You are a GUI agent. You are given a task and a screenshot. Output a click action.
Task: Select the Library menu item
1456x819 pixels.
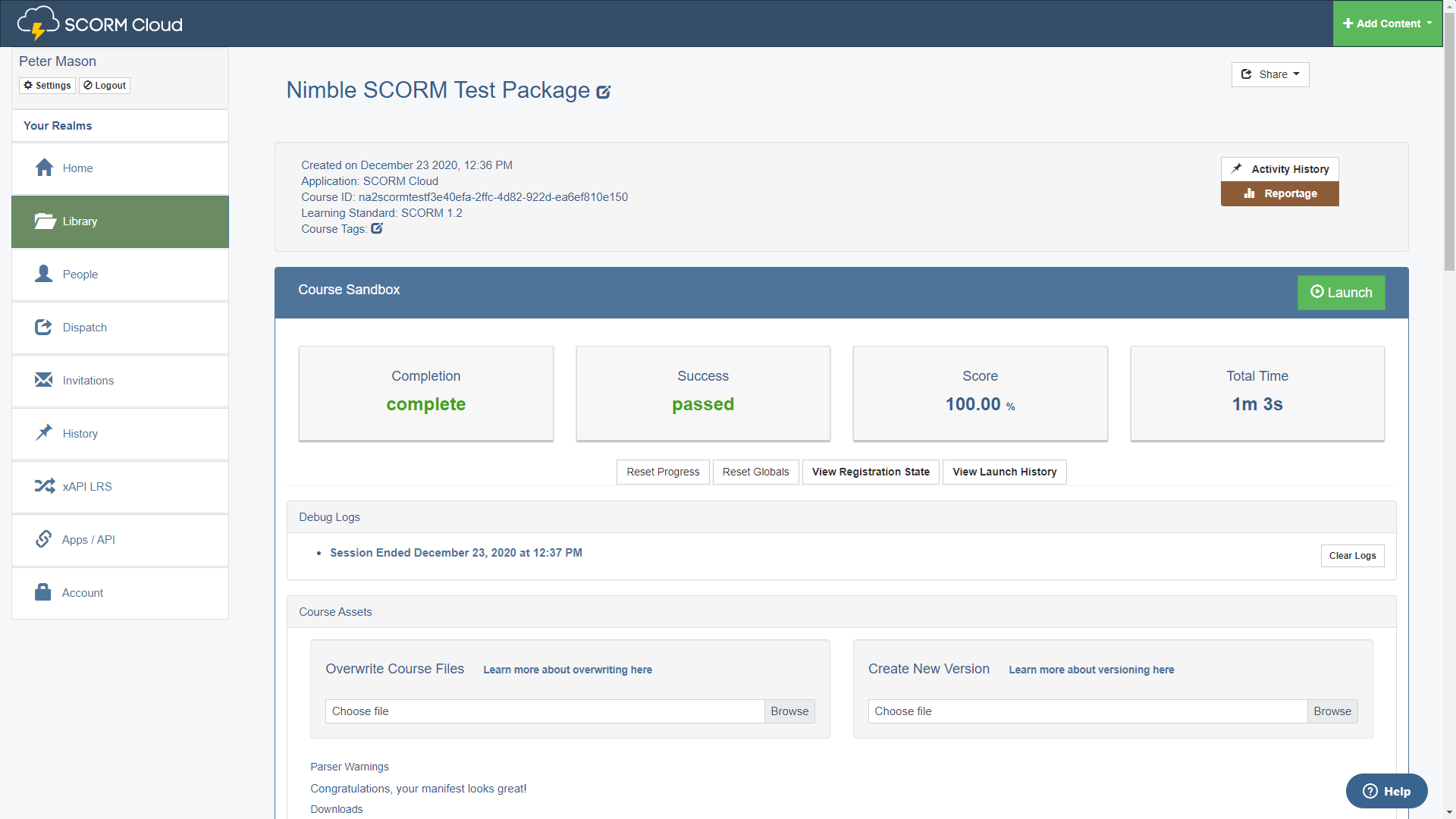click(120, 221)
